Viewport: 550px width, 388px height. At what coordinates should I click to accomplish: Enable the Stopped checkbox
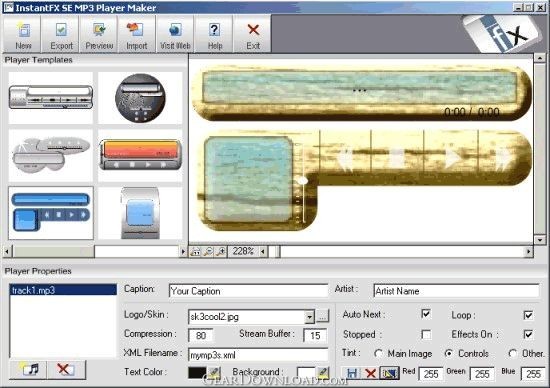click(426, 334)
